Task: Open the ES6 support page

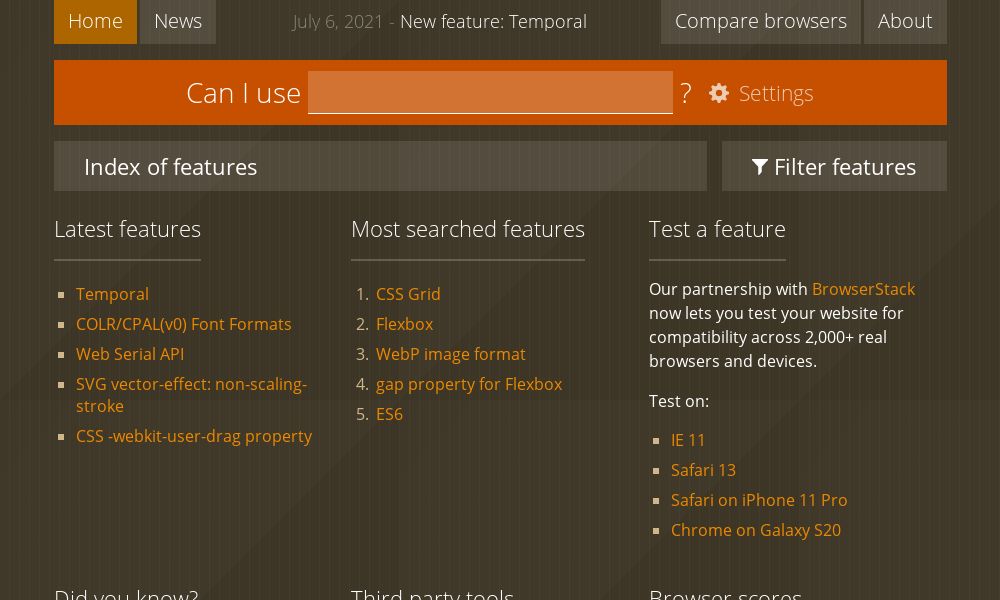Action: (x=389, y=414)
